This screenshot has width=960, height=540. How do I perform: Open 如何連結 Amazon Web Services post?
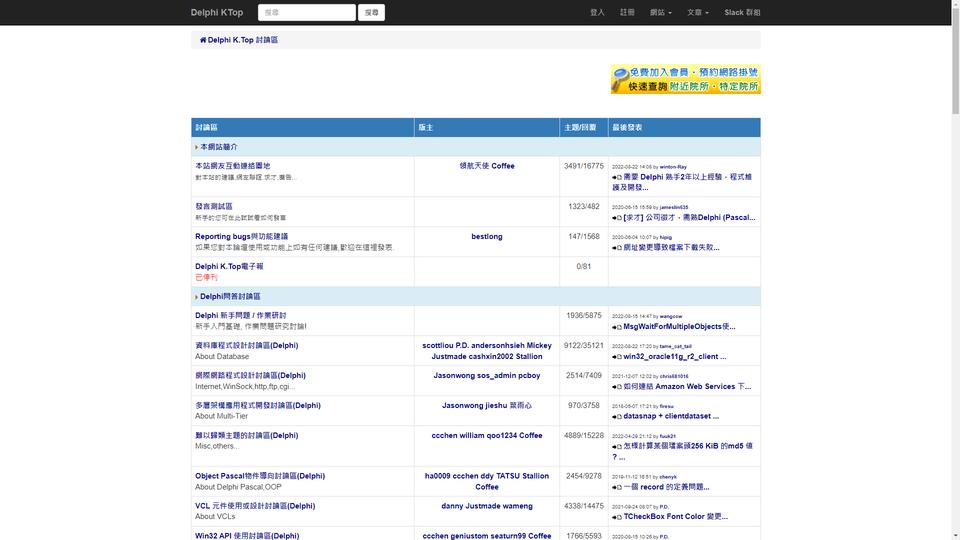pos(687,386)
